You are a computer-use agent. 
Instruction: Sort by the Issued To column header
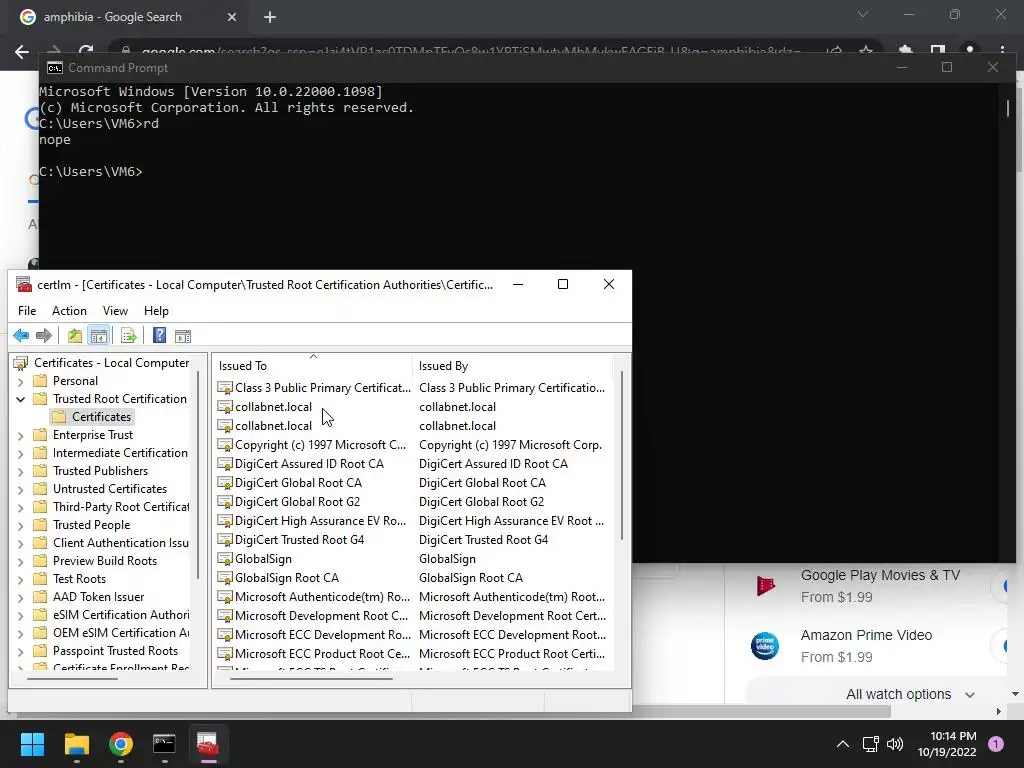[x=312, y=366]
